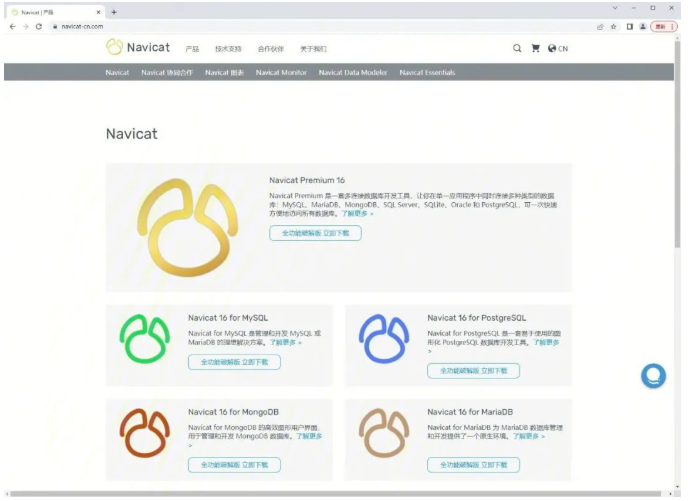Follow 了解更多 link in Navicat Premium card
The height and width of the screenshot is (501, 688).
[358, 214]
